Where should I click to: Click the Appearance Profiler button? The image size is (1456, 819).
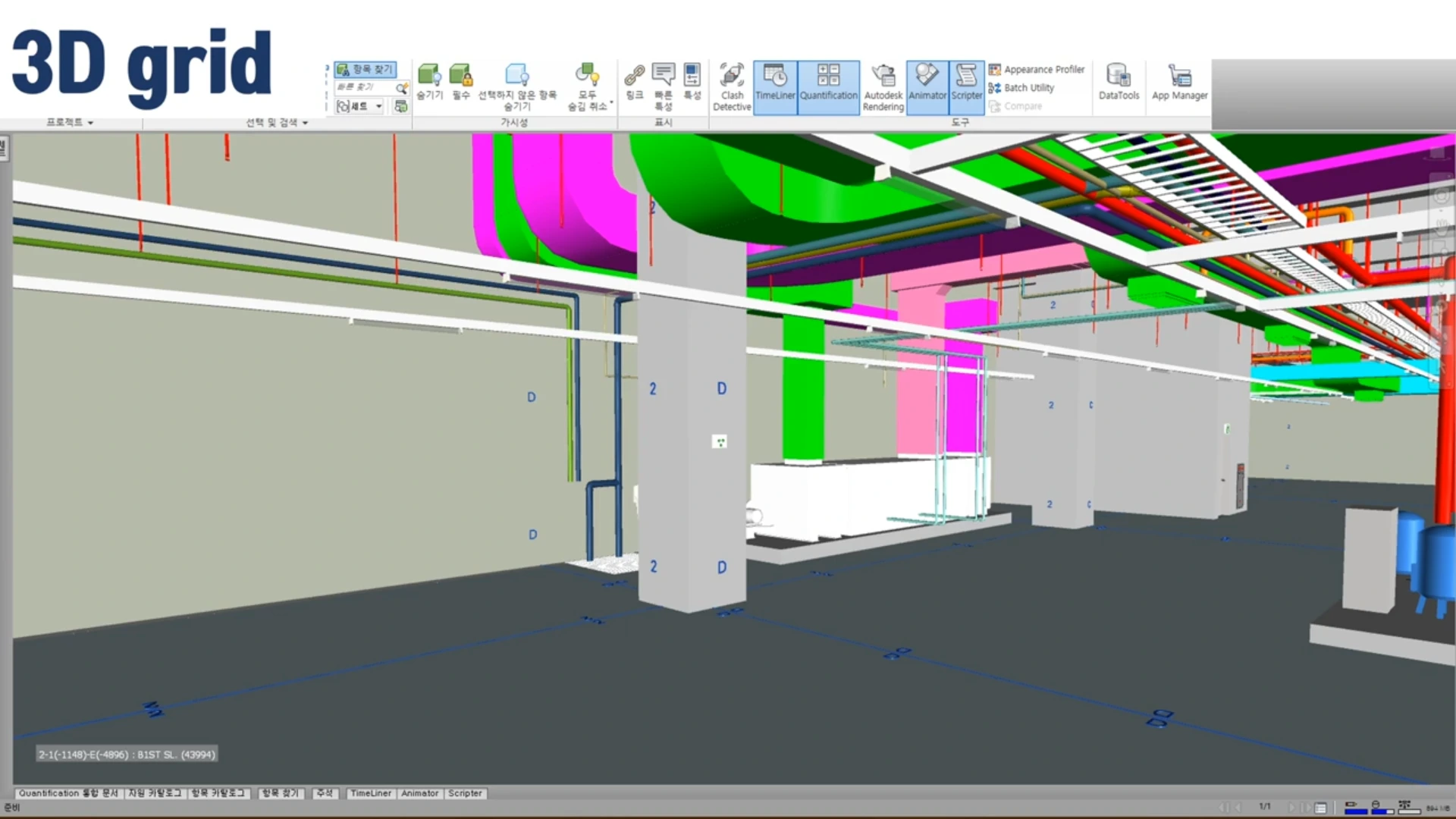point(1037,69)
